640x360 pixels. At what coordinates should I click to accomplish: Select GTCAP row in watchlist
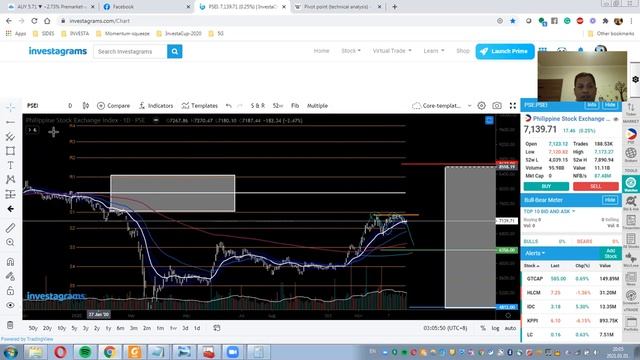571,279
